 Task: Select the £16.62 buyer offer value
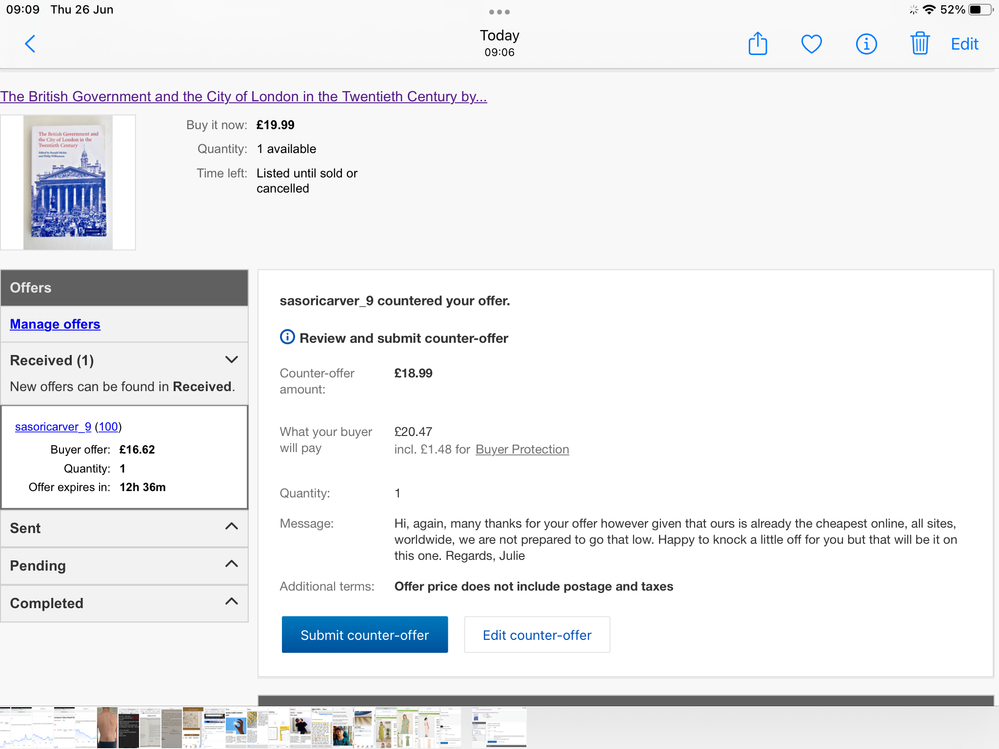137,450
